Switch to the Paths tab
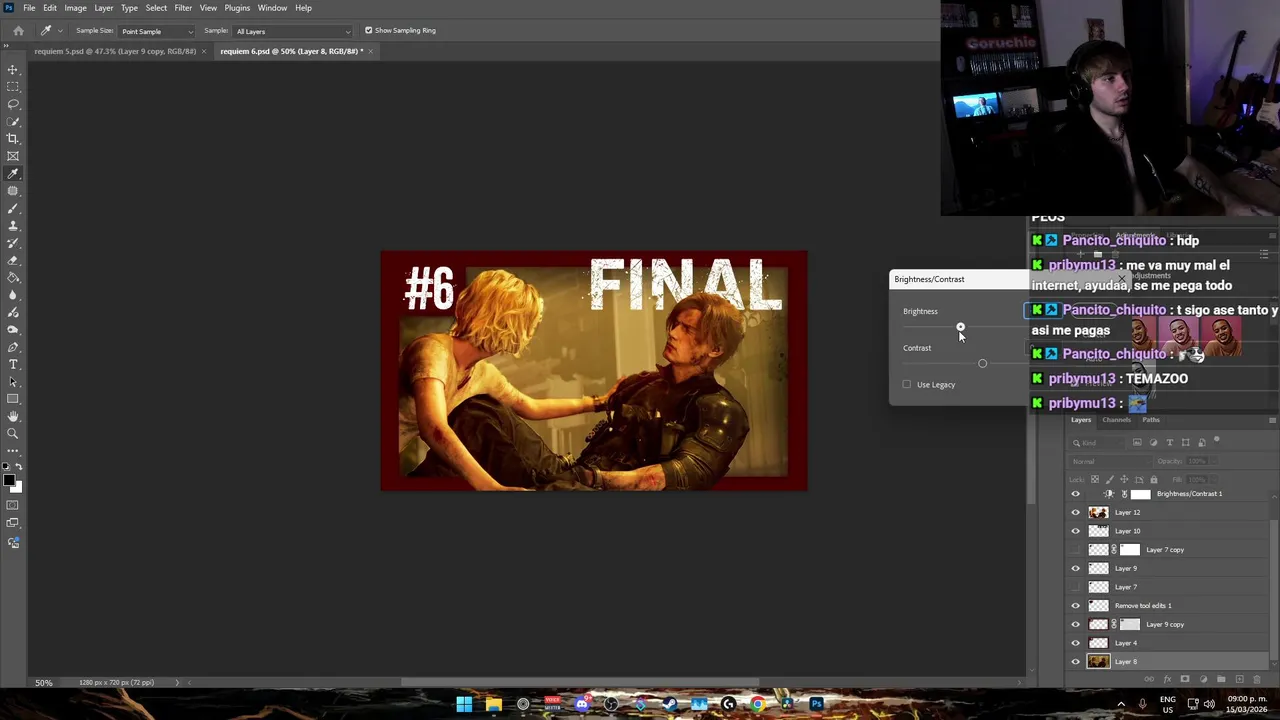1280x720 pixels. (1151, 420)
